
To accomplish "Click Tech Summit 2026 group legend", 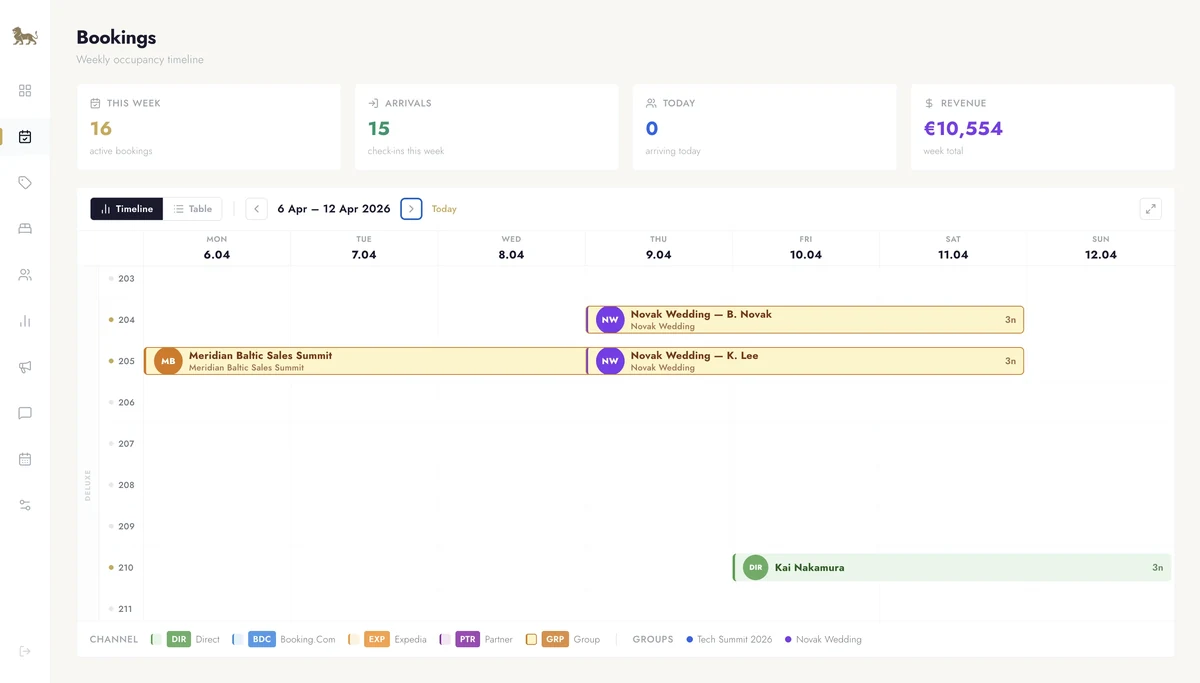I will (x=729, y=639).
